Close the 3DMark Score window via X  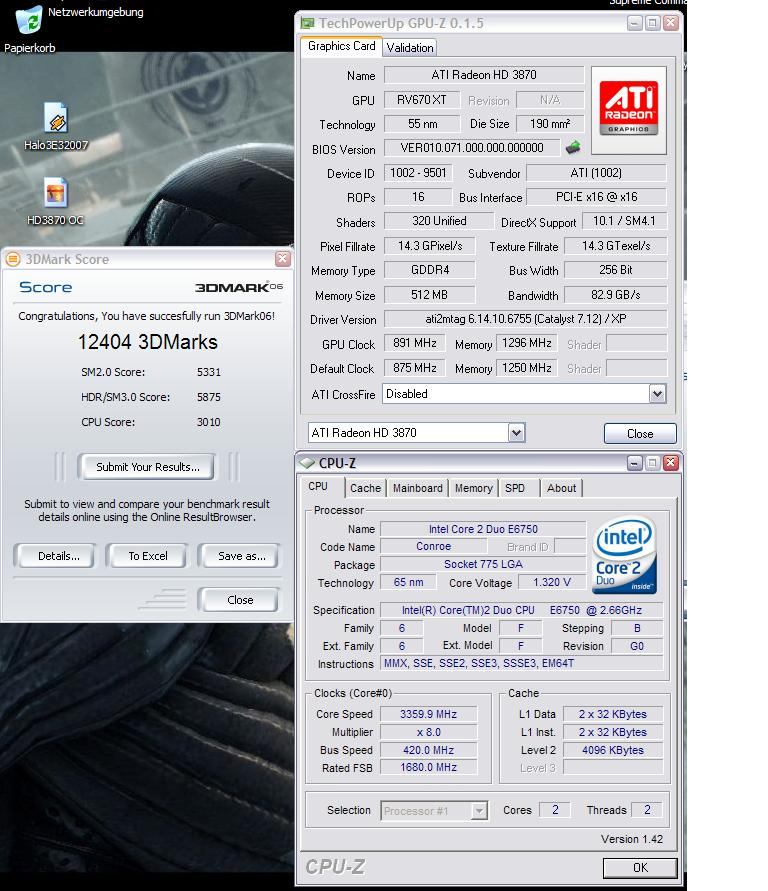pyautogui.click(x=282, y=259)
